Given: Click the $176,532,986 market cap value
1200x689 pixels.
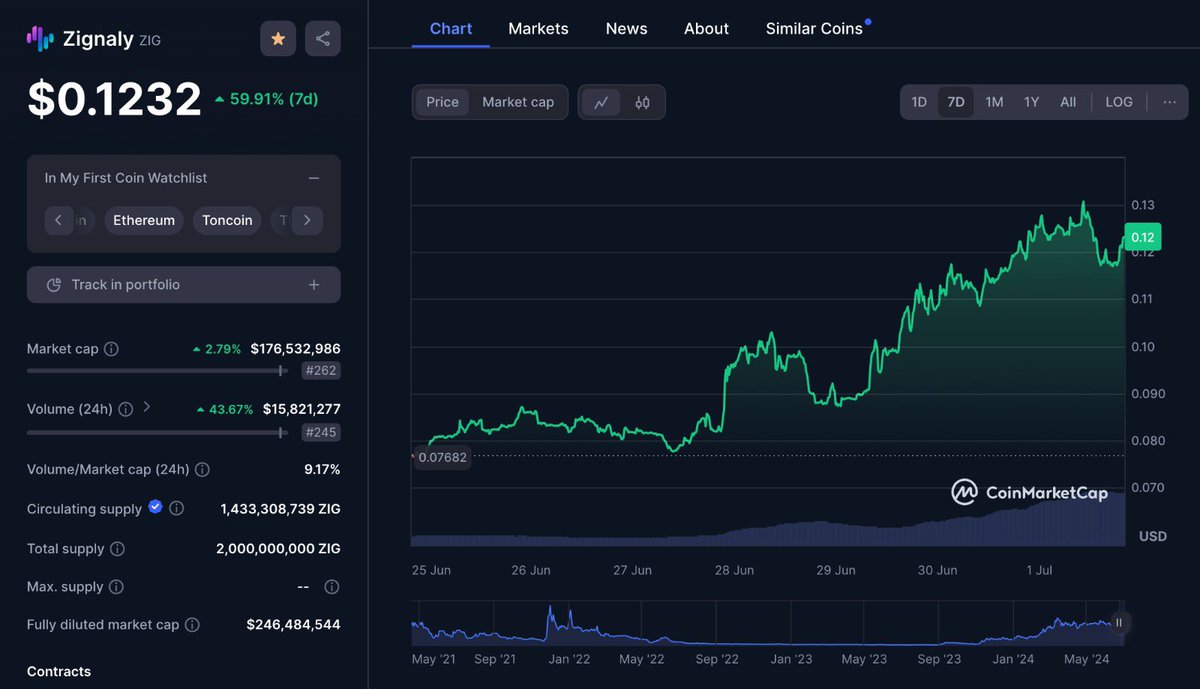Looking at the screenshot, I should pos(295,349).
